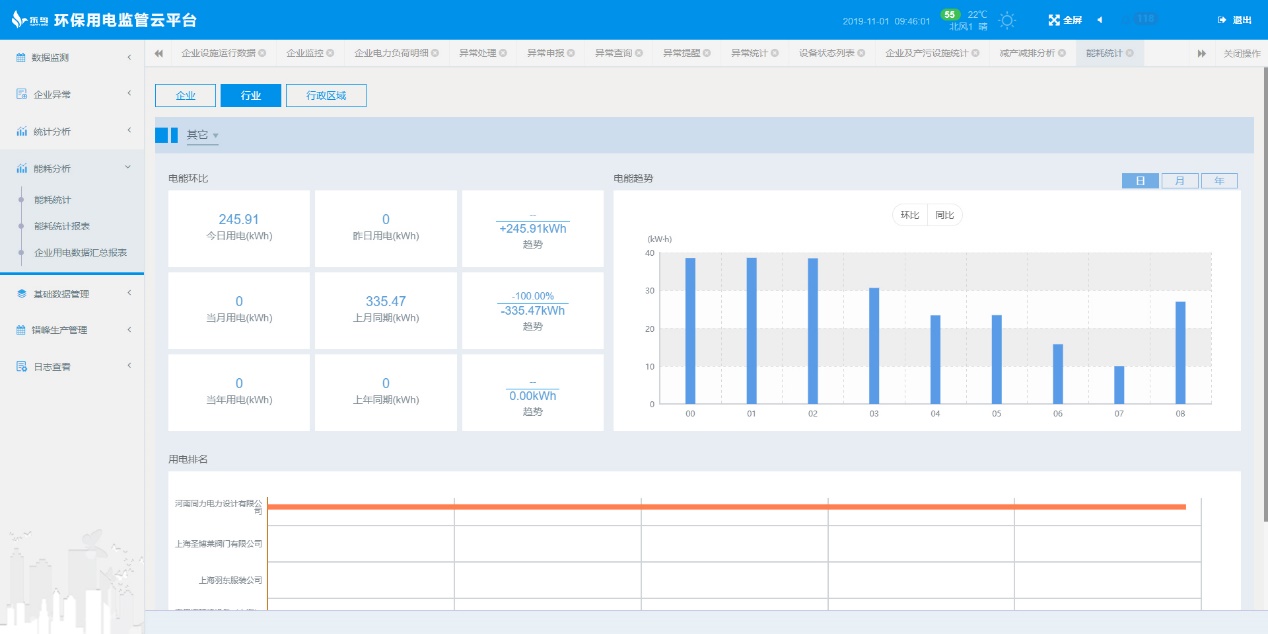Viewport: 1268px width, 634px height.
Task: Click the 基础数据管理 layers icon in sidebar
Action: point(21,294)
